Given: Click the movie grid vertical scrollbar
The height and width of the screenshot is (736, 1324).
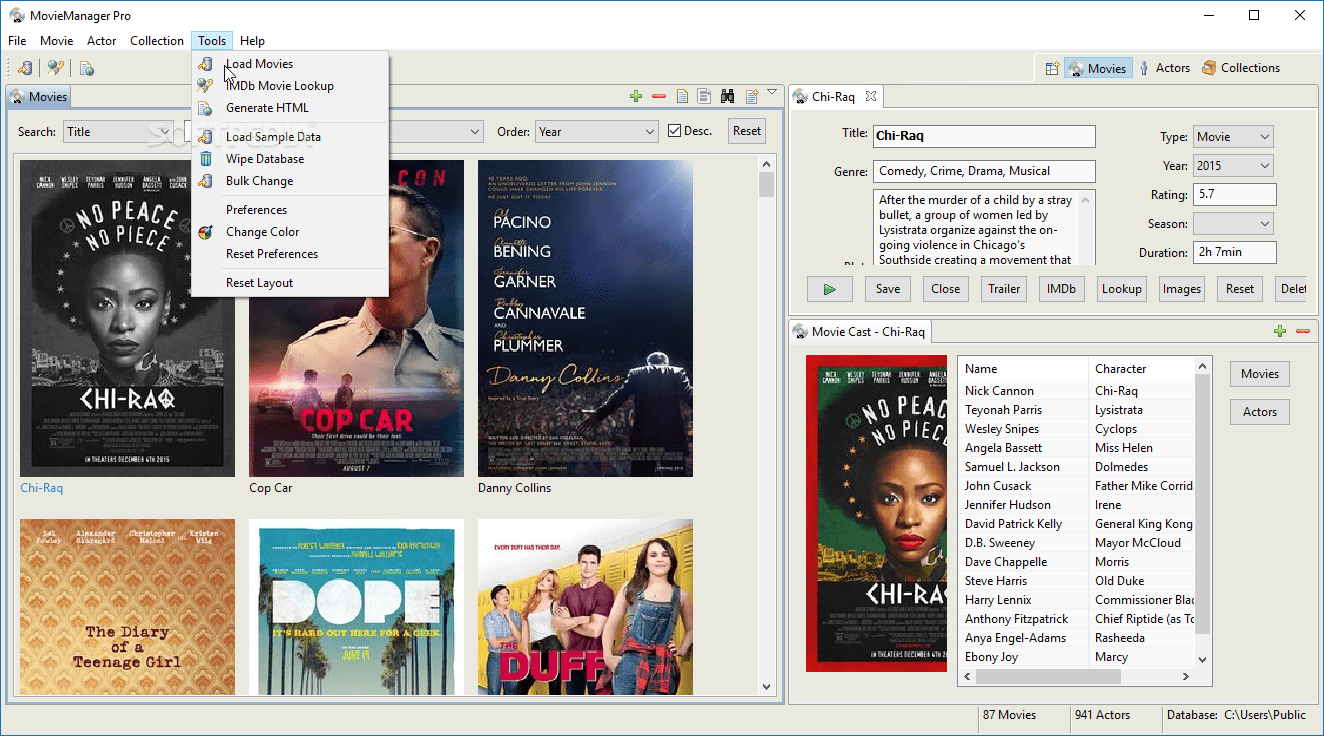Looking at the screenshot, I should [x=767, y=425].
